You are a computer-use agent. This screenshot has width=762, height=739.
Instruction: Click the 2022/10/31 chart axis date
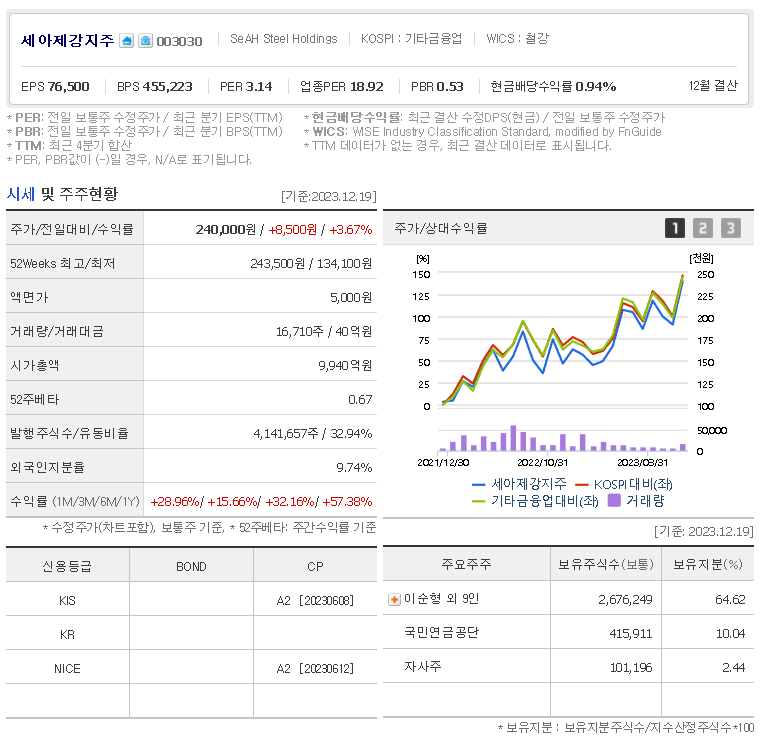point(542,463)
